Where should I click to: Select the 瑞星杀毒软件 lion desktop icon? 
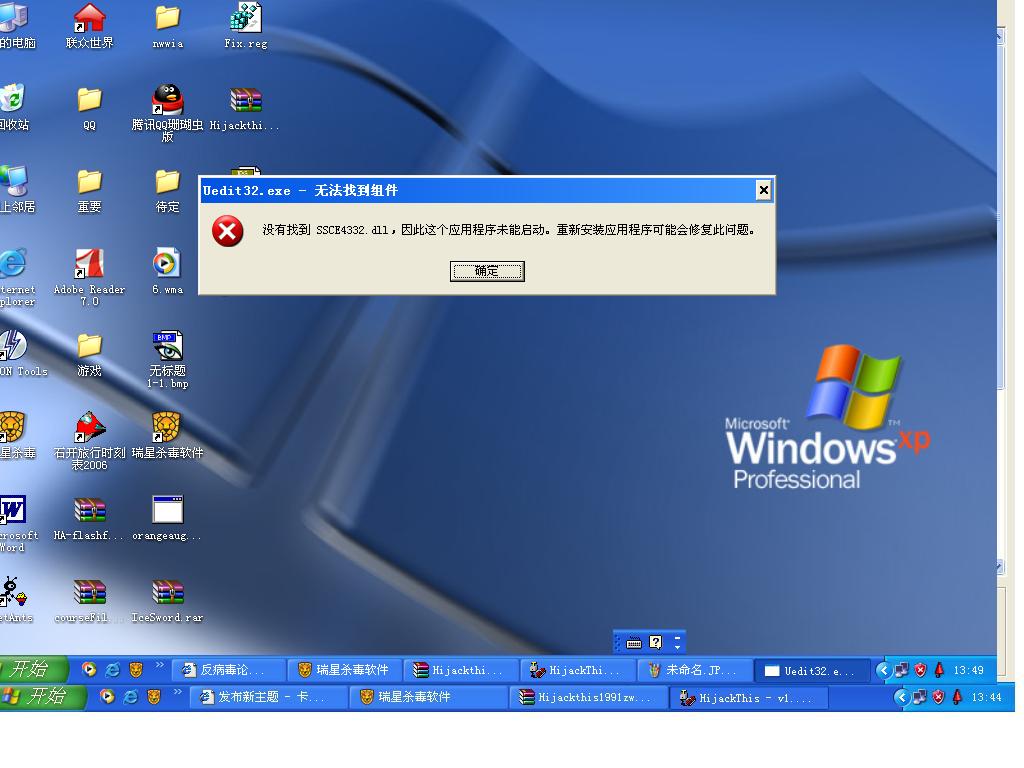pos(168,436)
